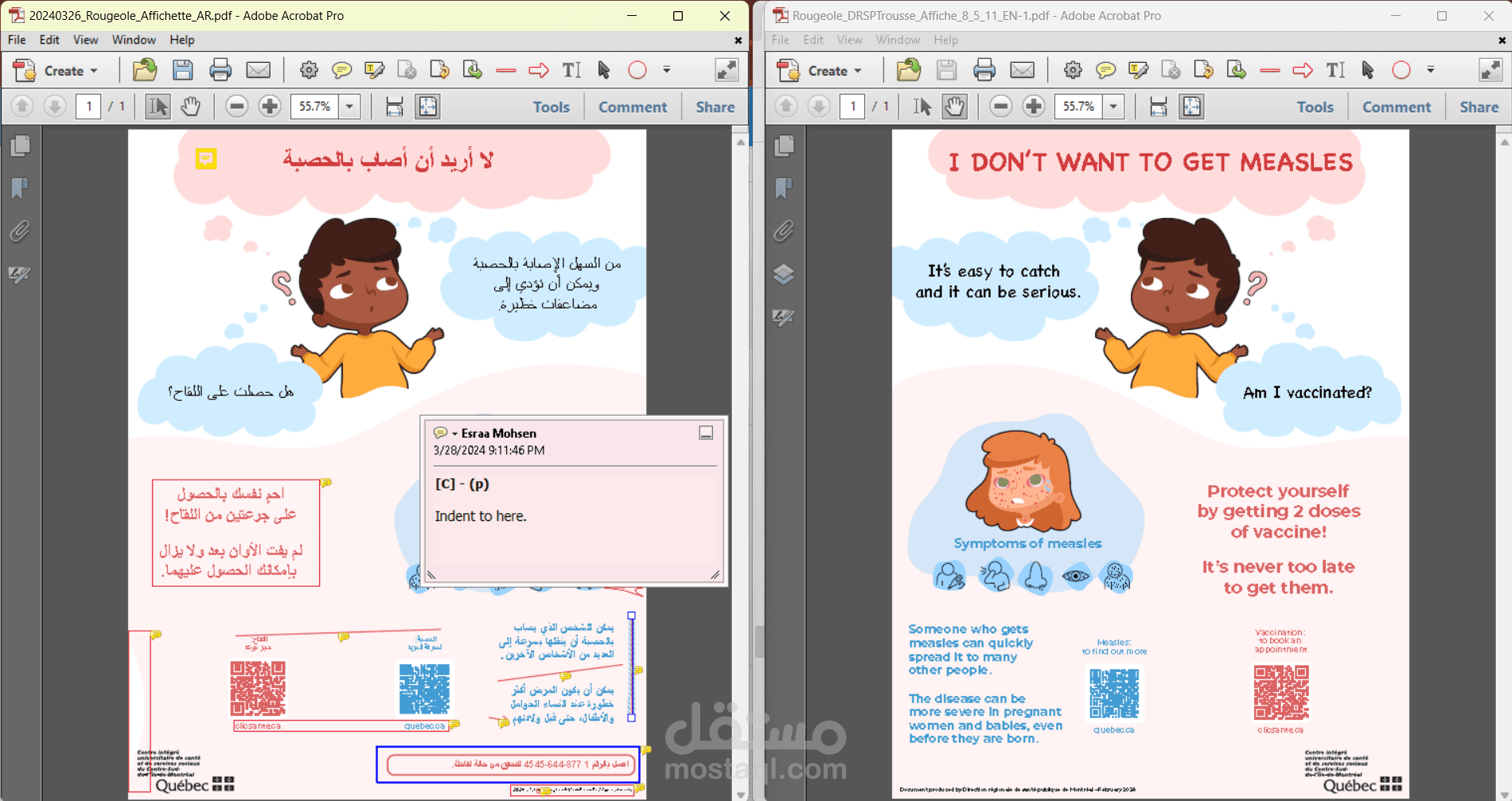The width and height of the screenshot is (1512, 801).
Task: Open Tools pane in right window
Action: click(1315, 107)
